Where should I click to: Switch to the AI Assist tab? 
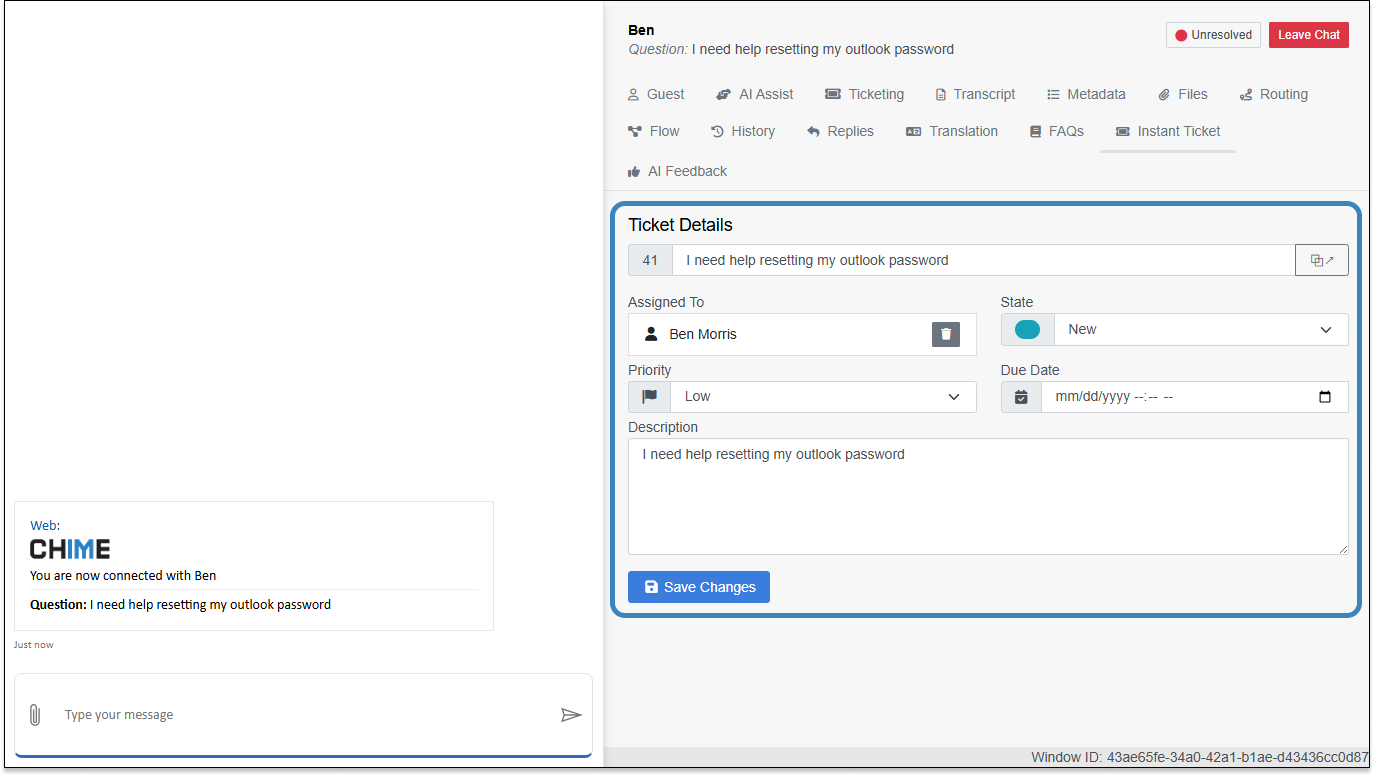tap(755, 94)
